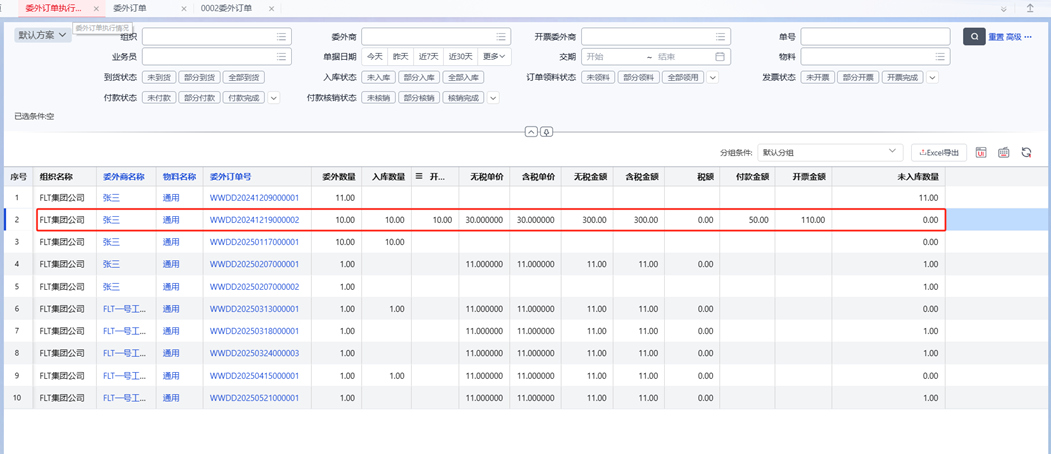Open the three-dot more options next to 高级
Screen dimensions: 1051x454
tap(1028, 37)
